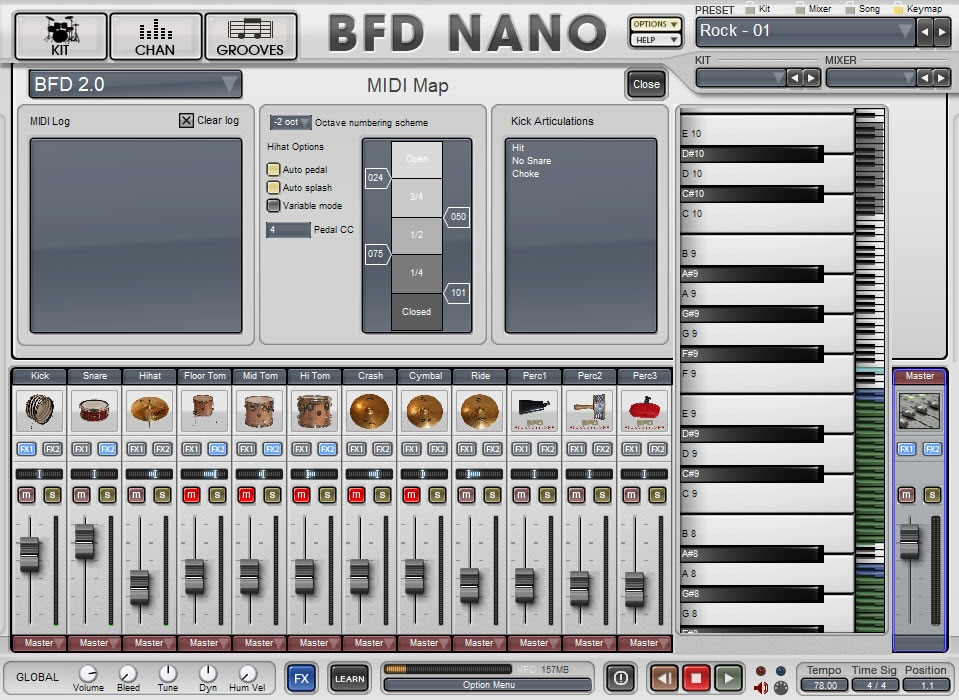This screenshot has height=700, width=959.
Task: Click the D#10 key on keyboard
Action: point(752,154)
